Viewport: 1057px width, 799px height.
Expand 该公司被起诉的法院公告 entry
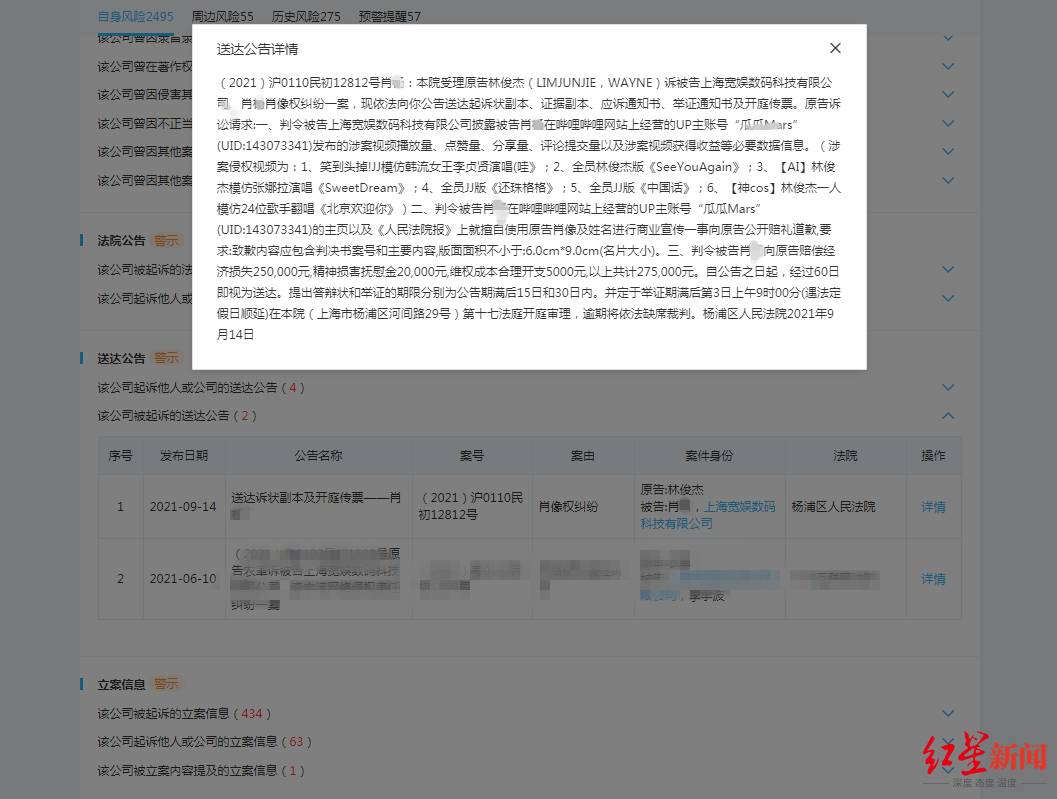947,269
